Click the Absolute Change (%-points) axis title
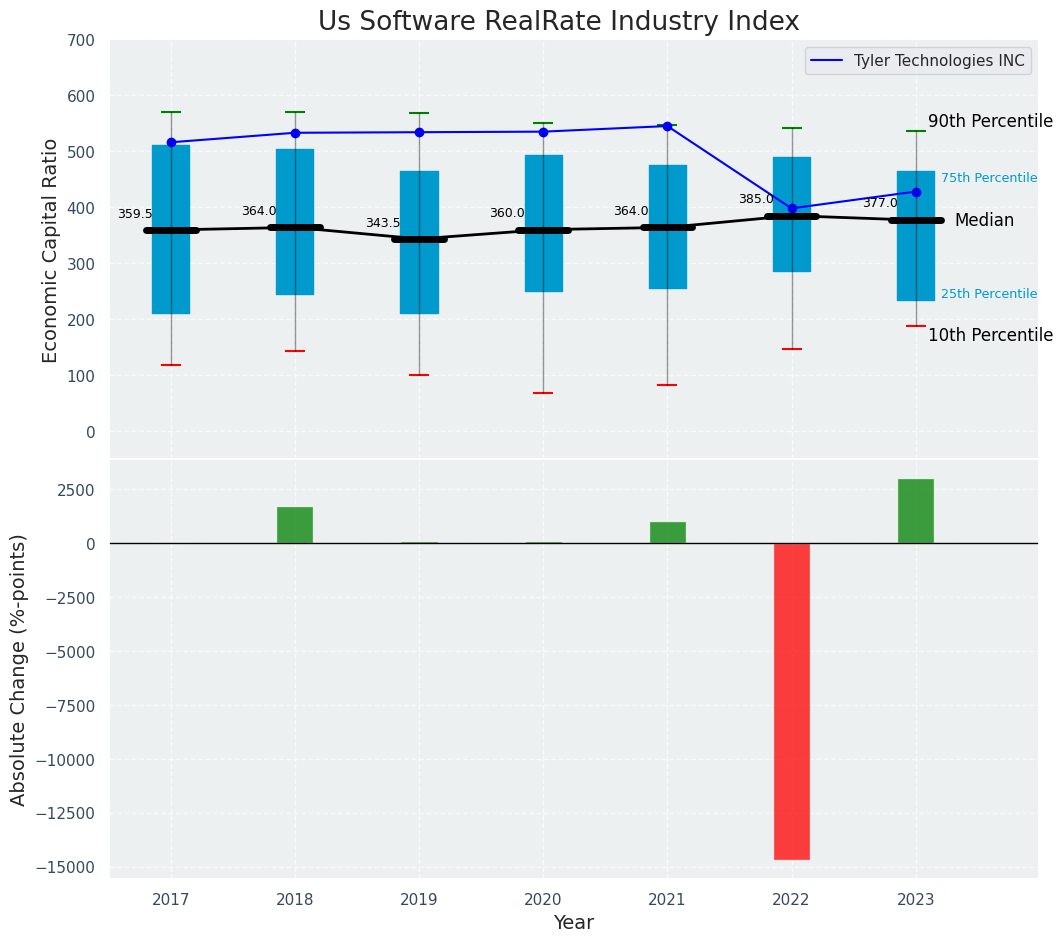Screen dimensions: 1063x942 (19, 669)
